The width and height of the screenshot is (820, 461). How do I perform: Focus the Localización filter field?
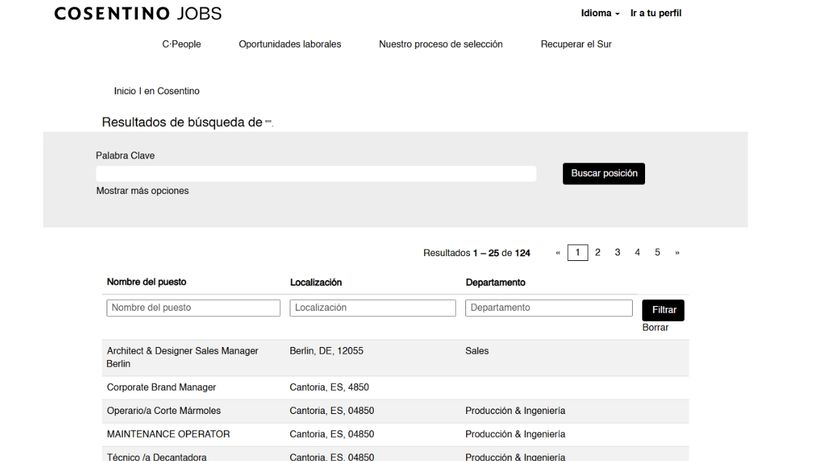tap(372, 308)
